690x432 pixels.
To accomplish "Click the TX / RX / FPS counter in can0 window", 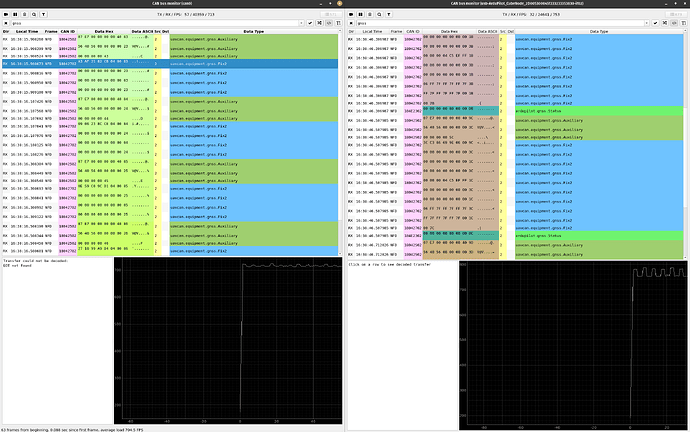I will point(186,15).
